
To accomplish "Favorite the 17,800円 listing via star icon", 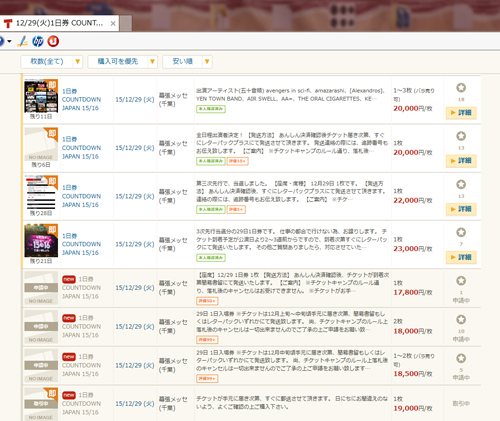I will (x=461, y=281).
